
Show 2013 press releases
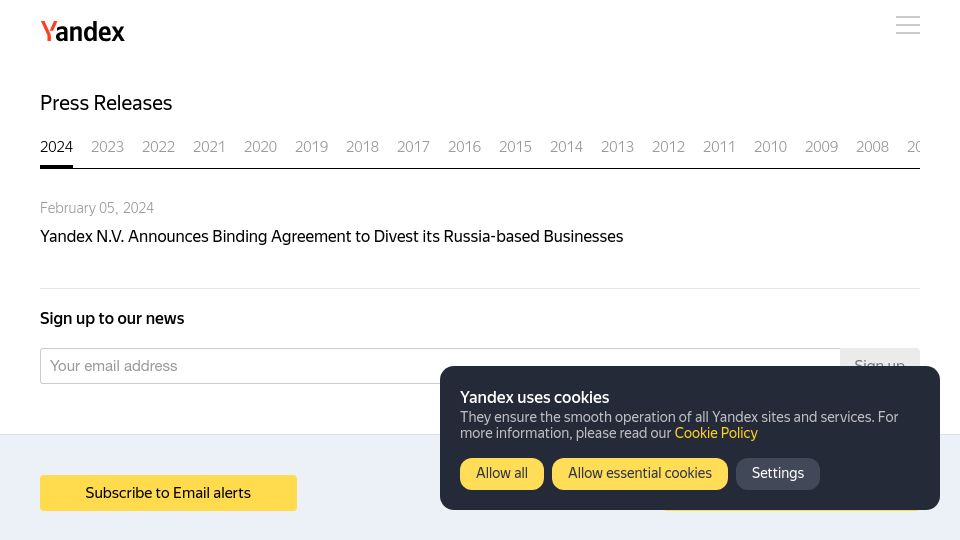click(617, 147)
